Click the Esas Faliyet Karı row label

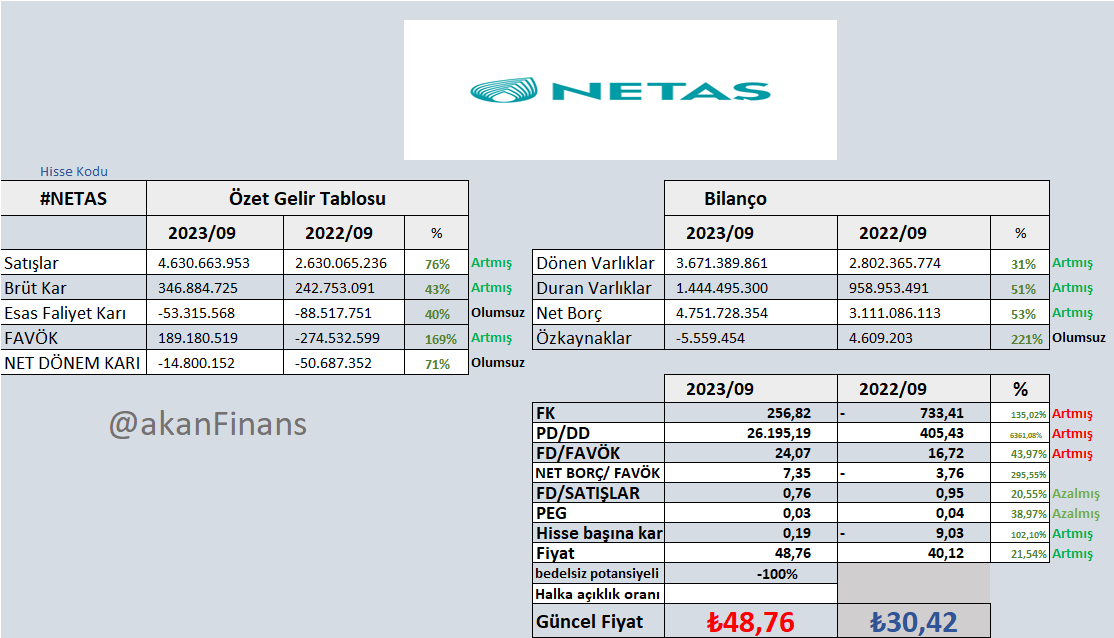point(74,313)
